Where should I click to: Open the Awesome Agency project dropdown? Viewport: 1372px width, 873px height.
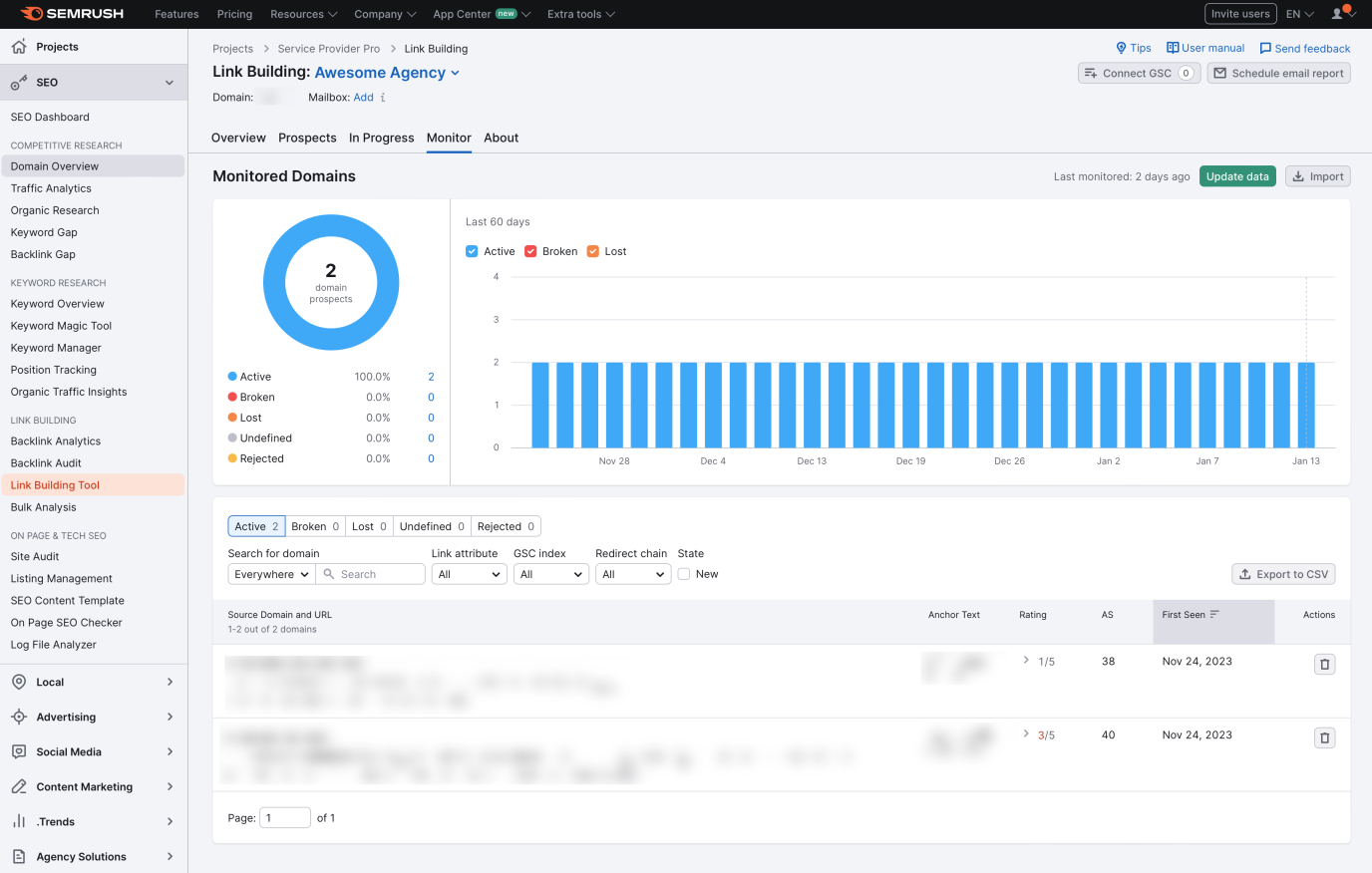pyautogui.click(x=387, y=73)
